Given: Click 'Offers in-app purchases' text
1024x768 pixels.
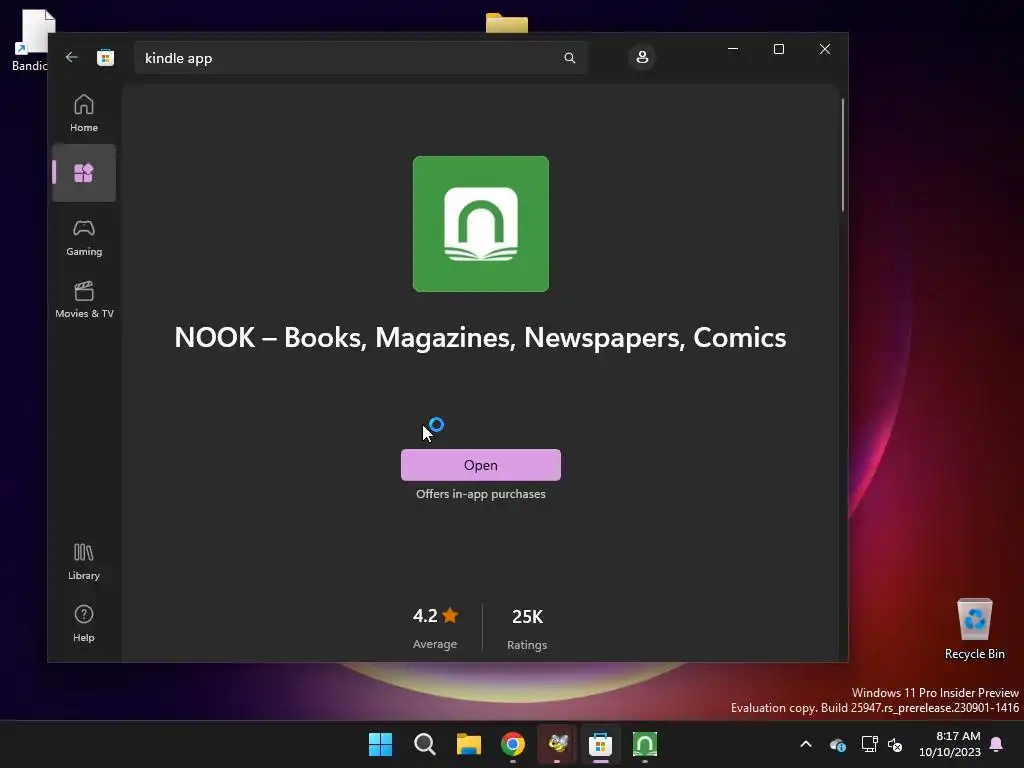Looking at the screenshot, I should (481, 494).
